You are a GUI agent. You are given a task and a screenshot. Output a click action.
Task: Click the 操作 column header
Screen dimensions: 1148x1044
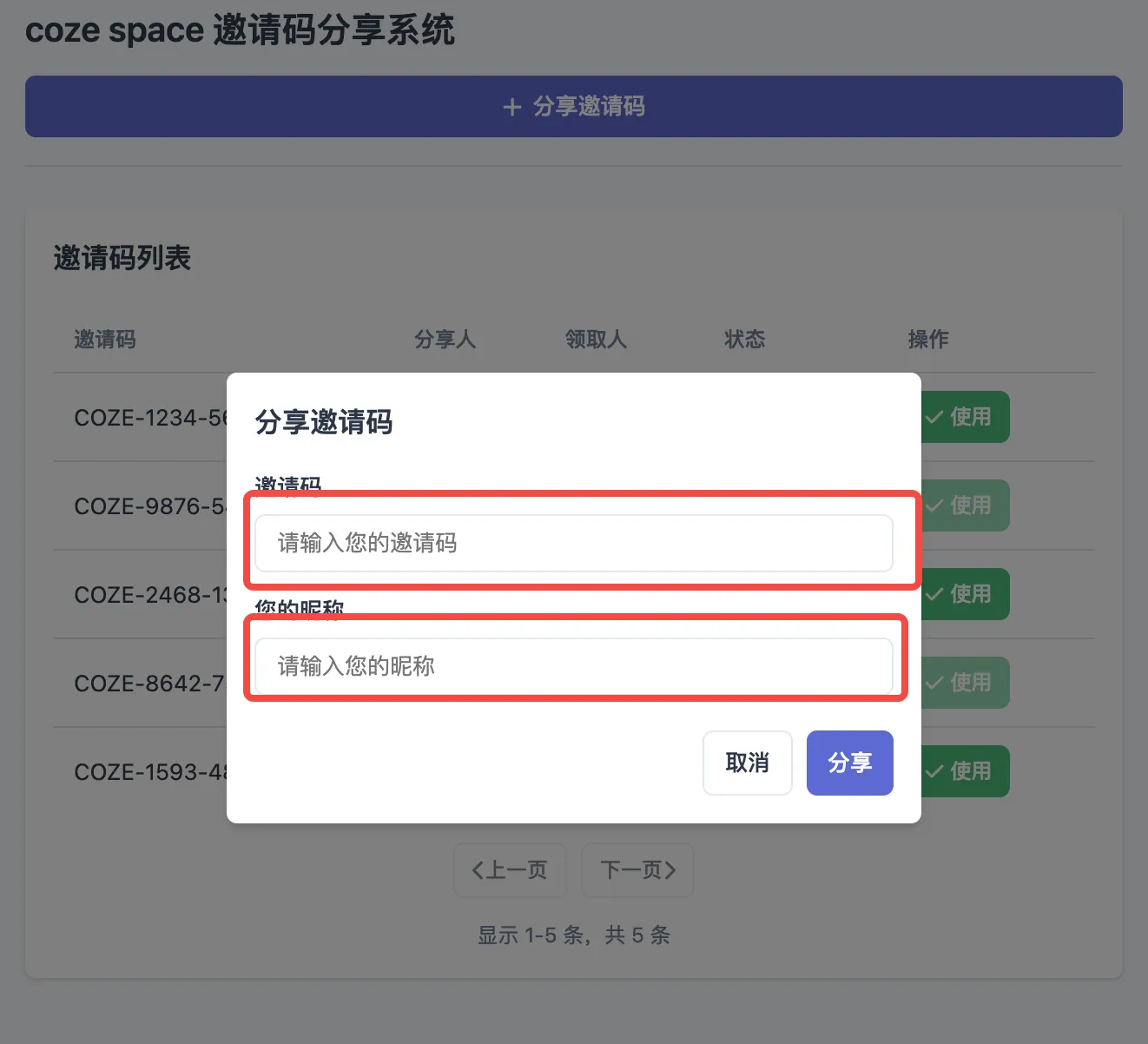[928, 339]
